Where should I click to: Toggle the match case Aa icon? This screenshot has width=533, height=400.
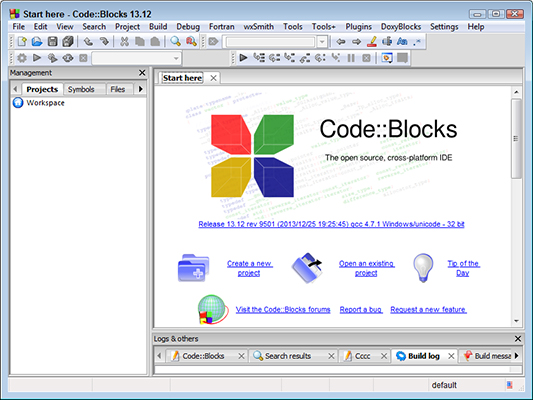click(x=402, y=41)
